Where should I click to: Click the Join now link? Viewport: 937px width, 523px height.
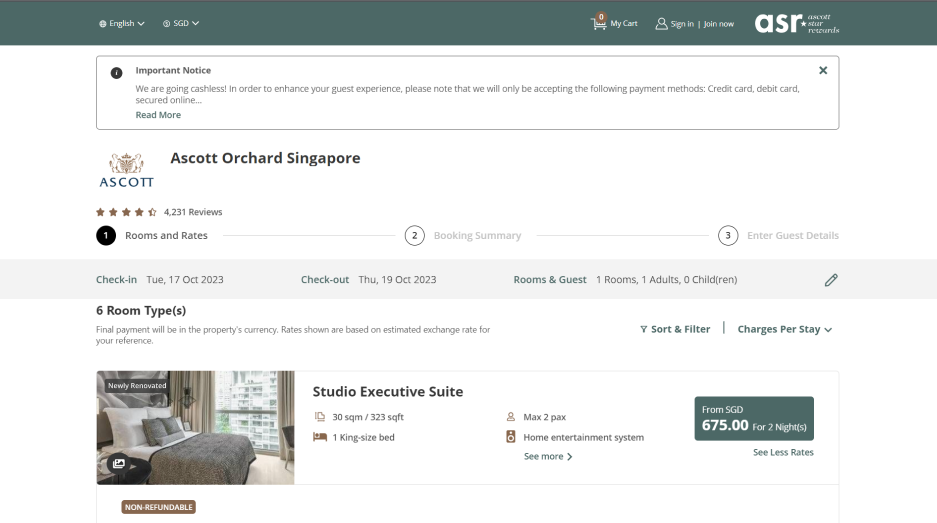click(x=718, y=23)
